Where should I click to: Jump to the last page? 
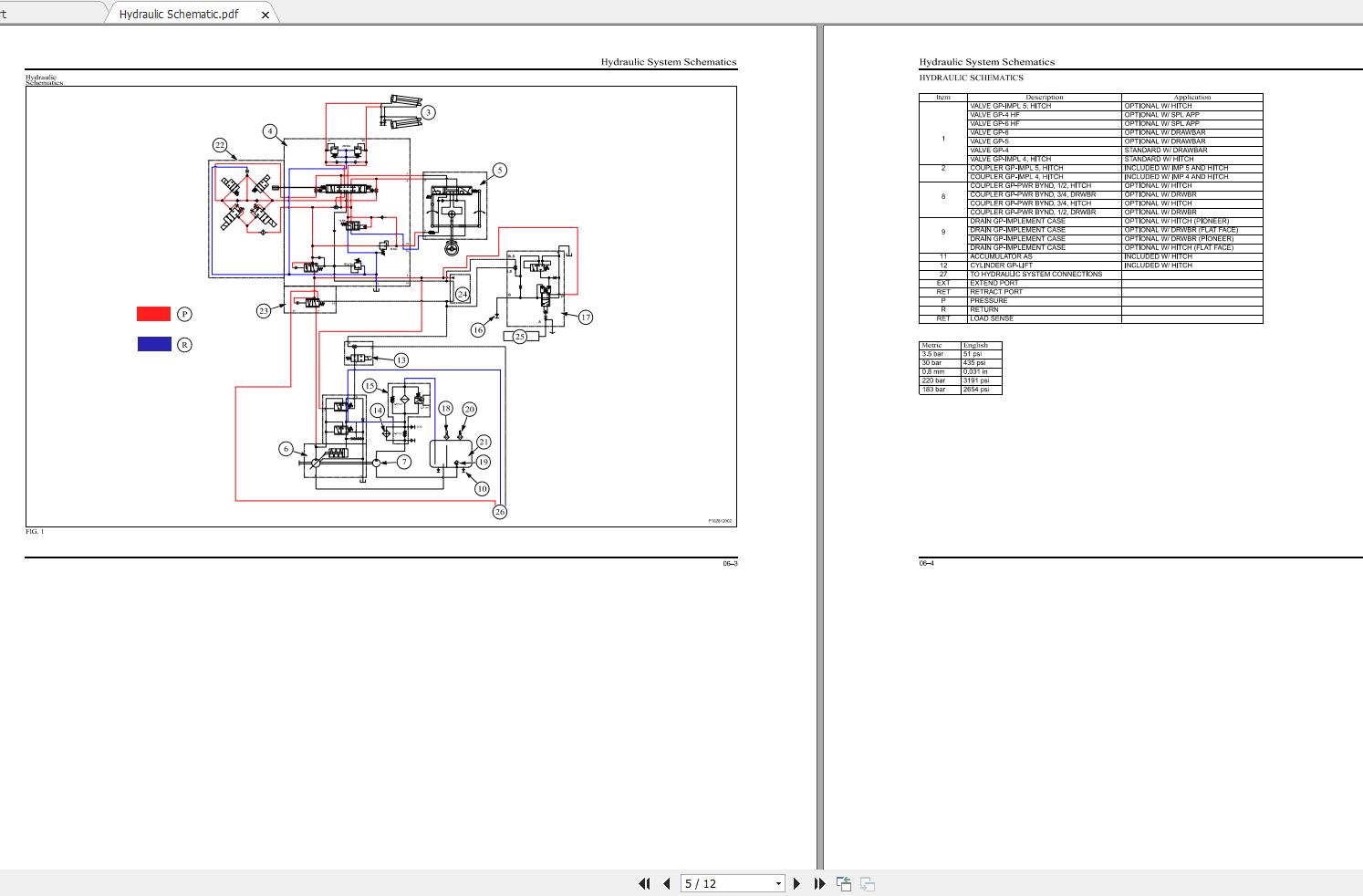pos(819,883)
